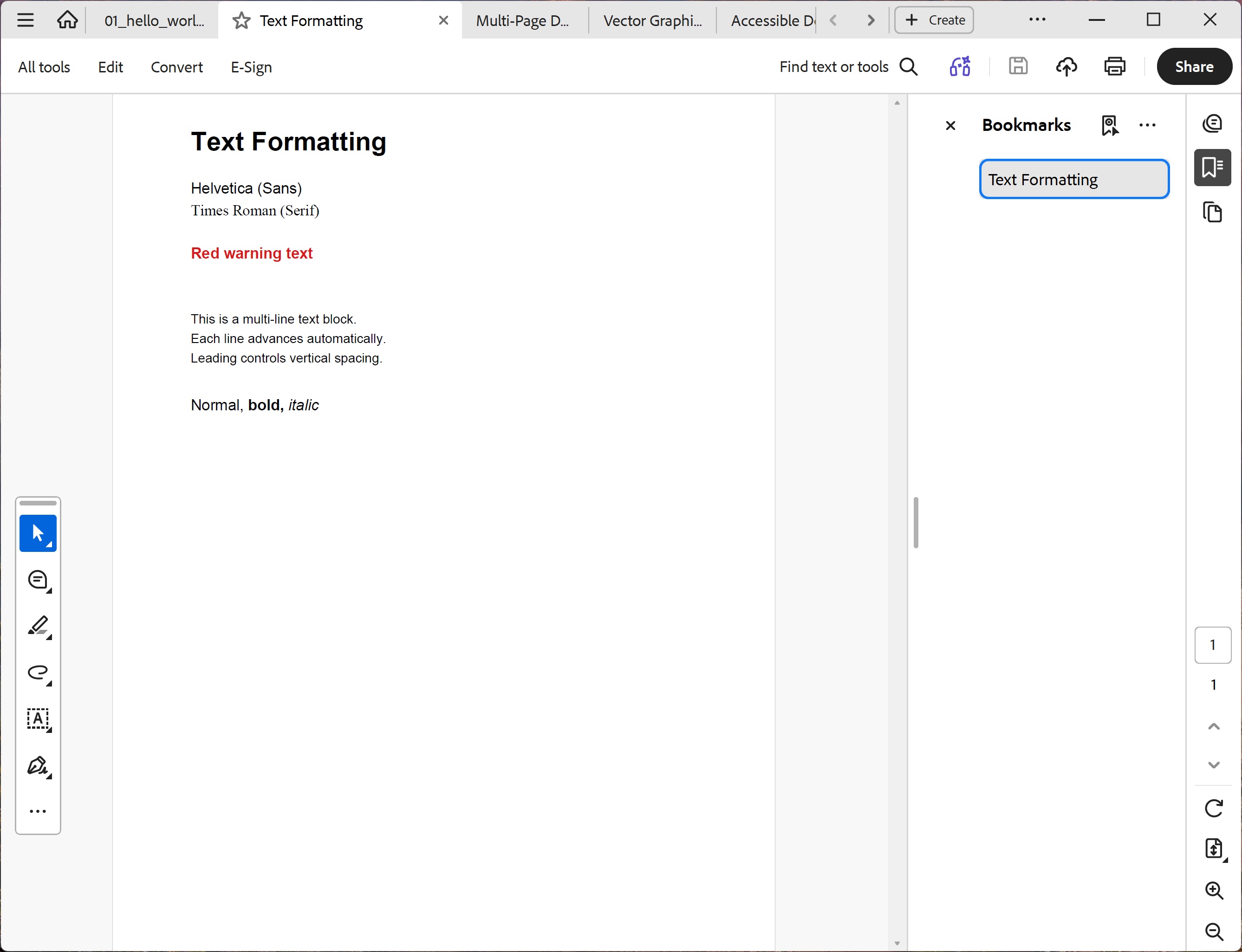Open the page thumbnails panel
The image size is (1242, 952).
(x=1213, y=212)
